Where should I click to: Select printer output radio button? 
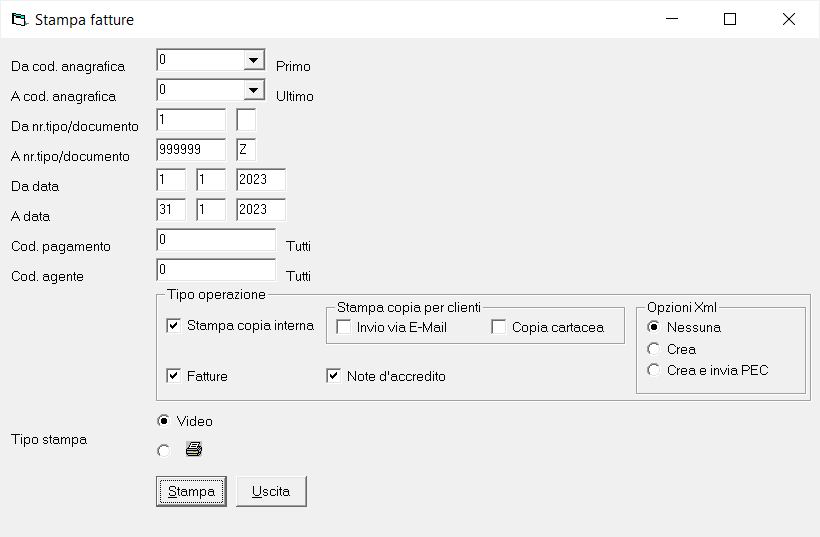pos(164,451)
